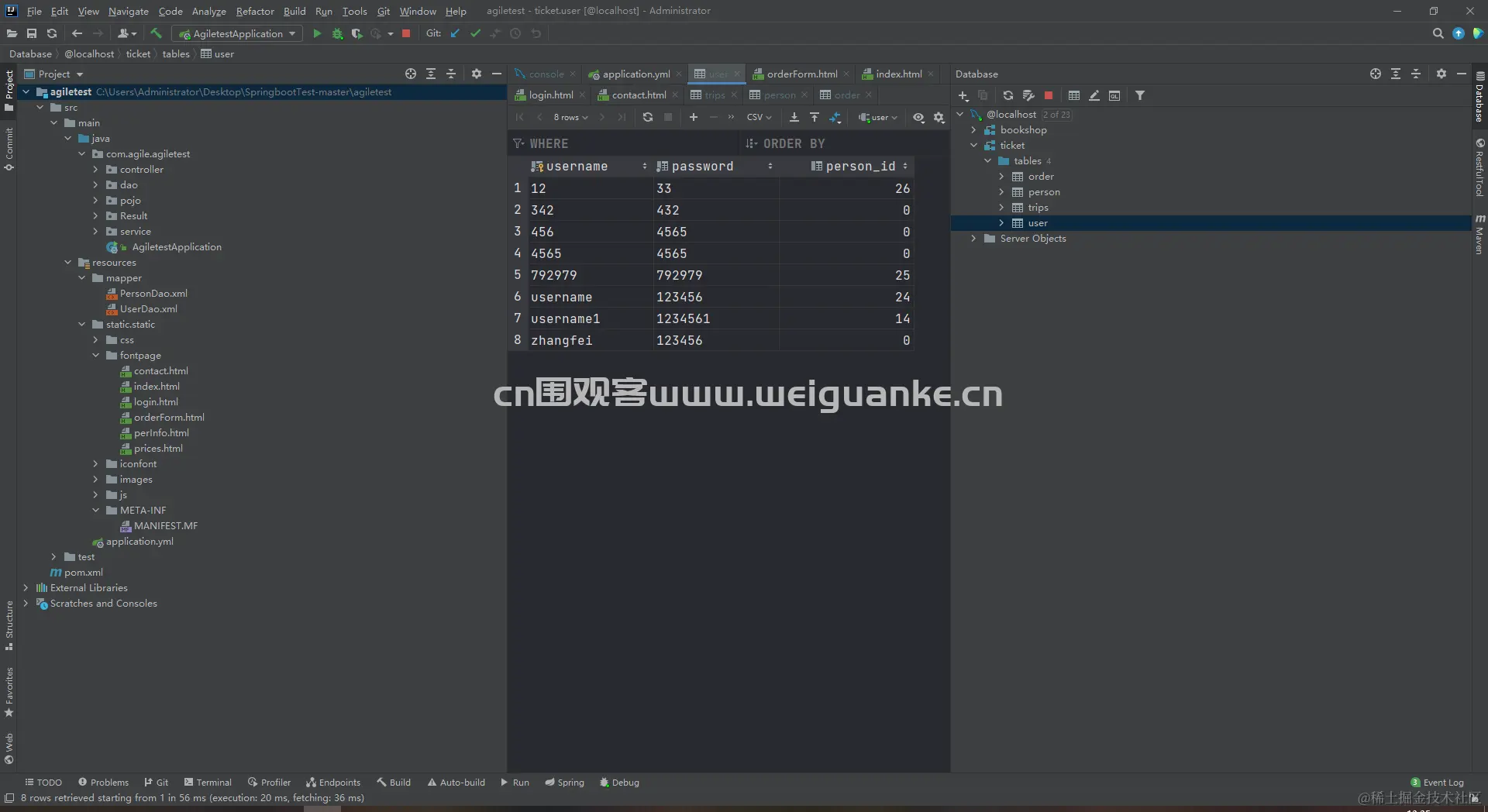Image resolution: width=1488 pixels, height=812 pixels.
Task: Click the red stop icon in Database panel
Action: click(1049, 95)
